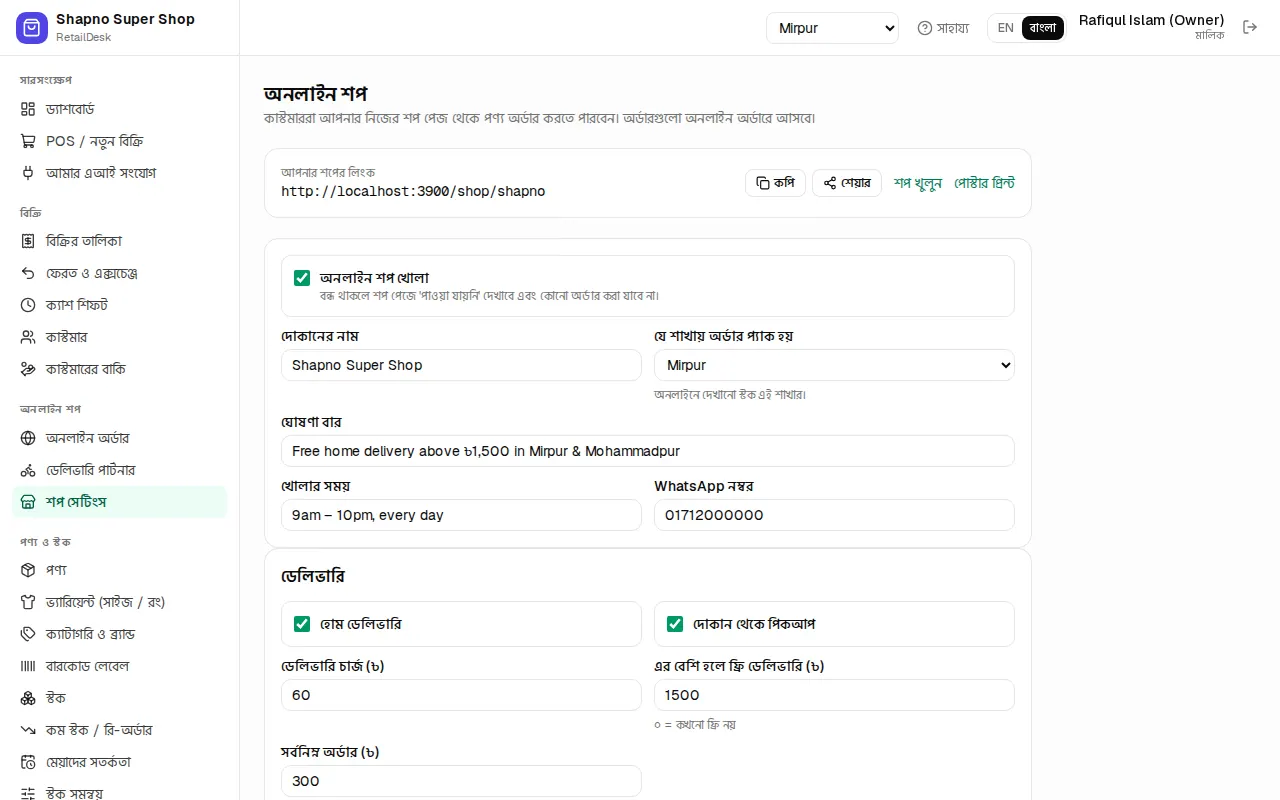1280x800 pixels.
Task: Click the logout arrow icon
Action: tap(1250, 27)
